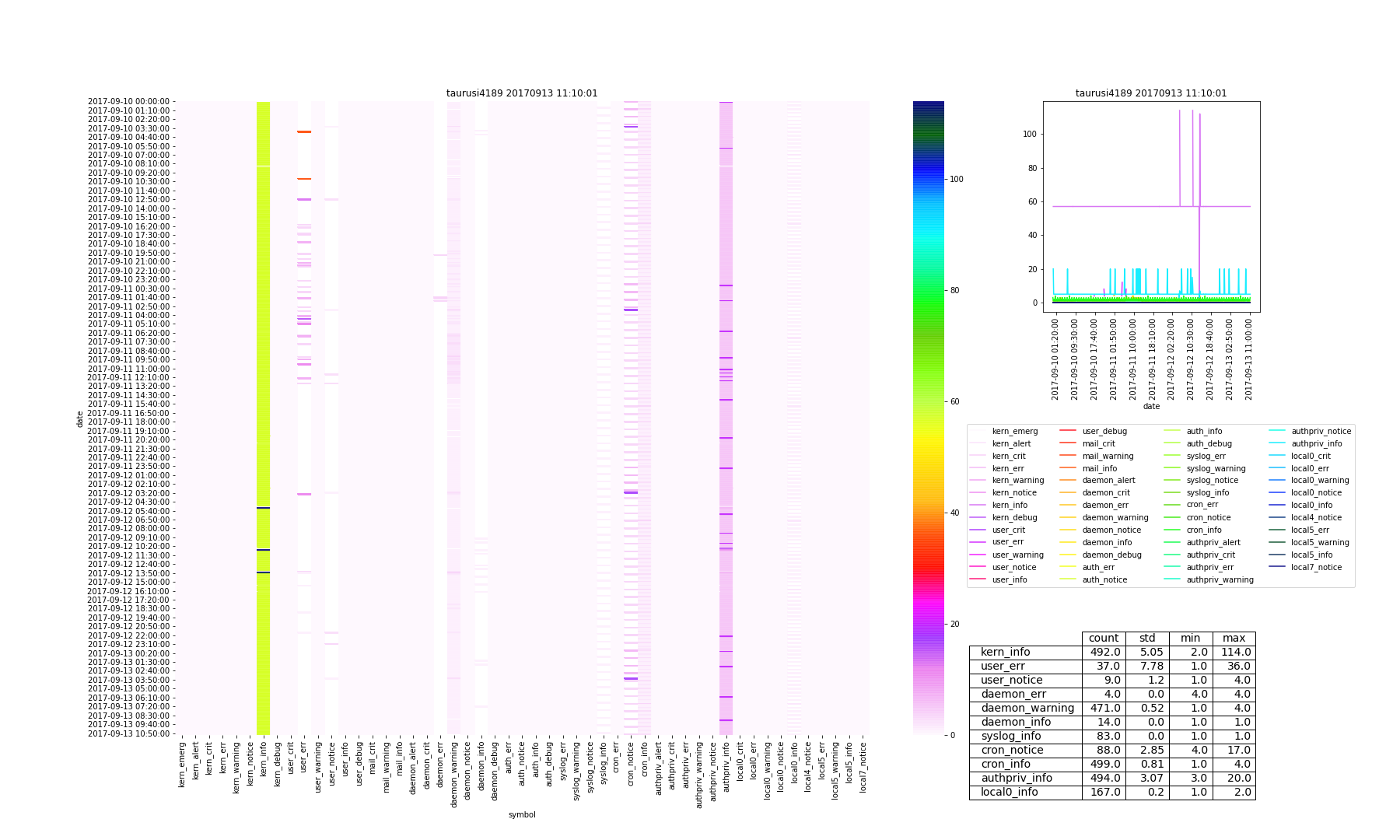
Task: Click the green region of the colorbar near 80
Action: pos(928,292)
